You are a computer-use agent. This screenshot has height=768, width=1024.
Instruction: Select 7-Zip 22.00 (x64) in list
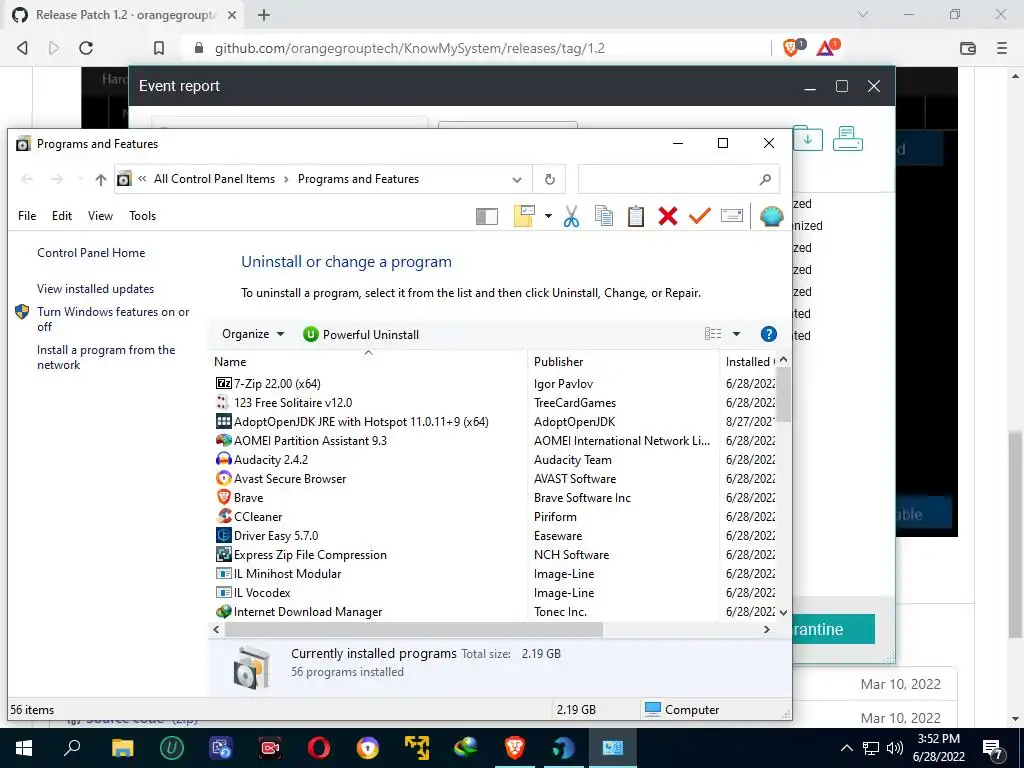(277, 384)
